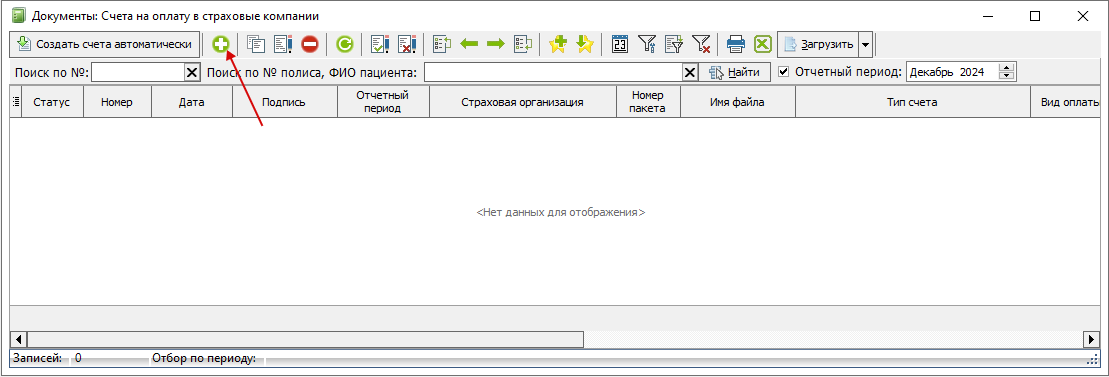Click the filter settings icon with document
1109x377 pixels.
(673, 45)
